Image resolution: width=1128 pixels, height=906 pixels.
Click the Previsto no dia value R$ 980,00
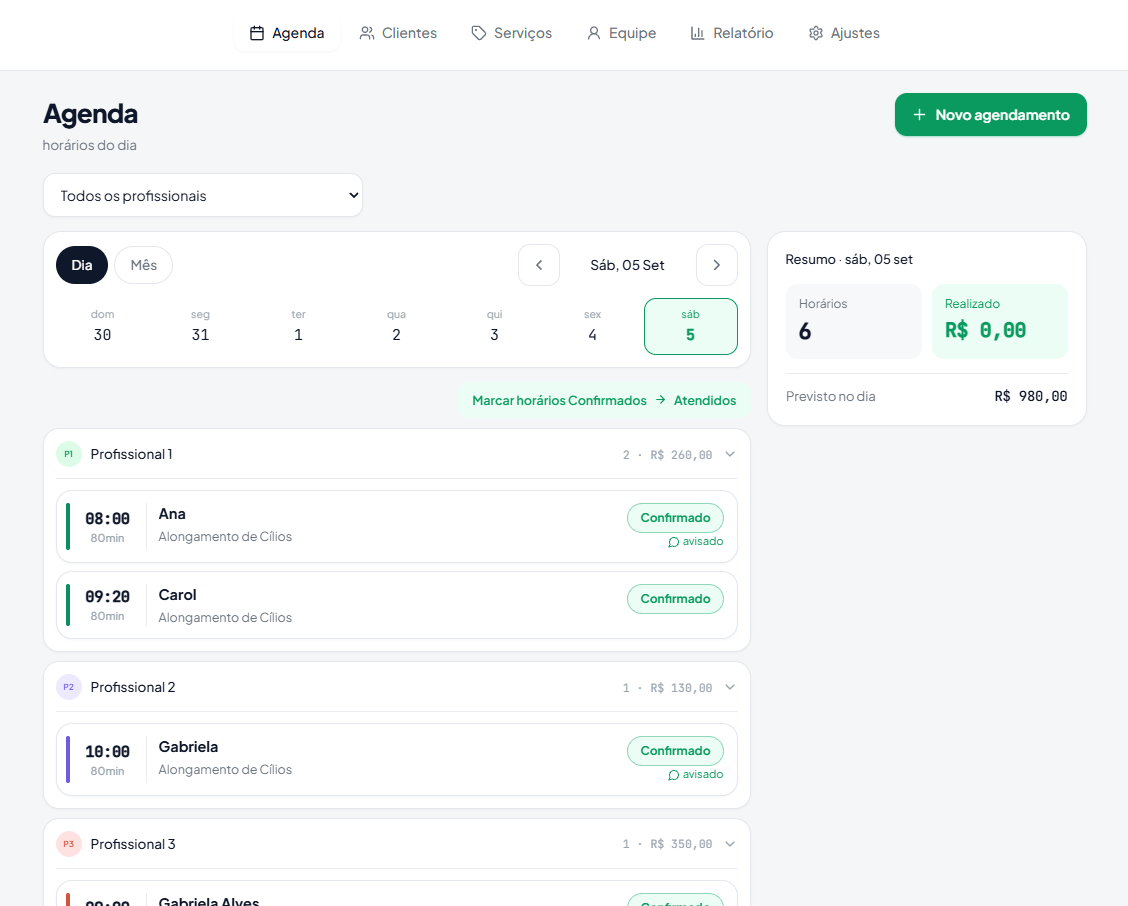(x=1031, y=397)
